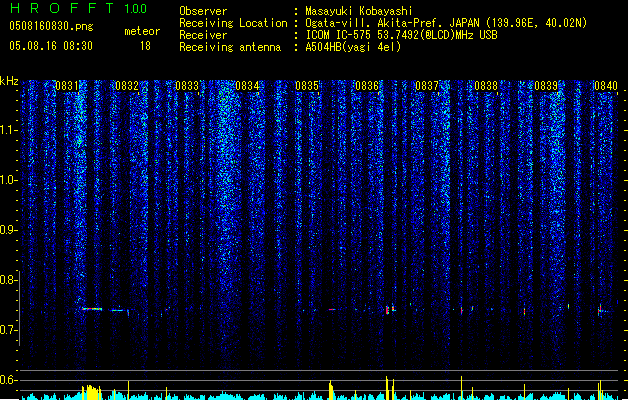Select the filename 0508160830.png

51,27
